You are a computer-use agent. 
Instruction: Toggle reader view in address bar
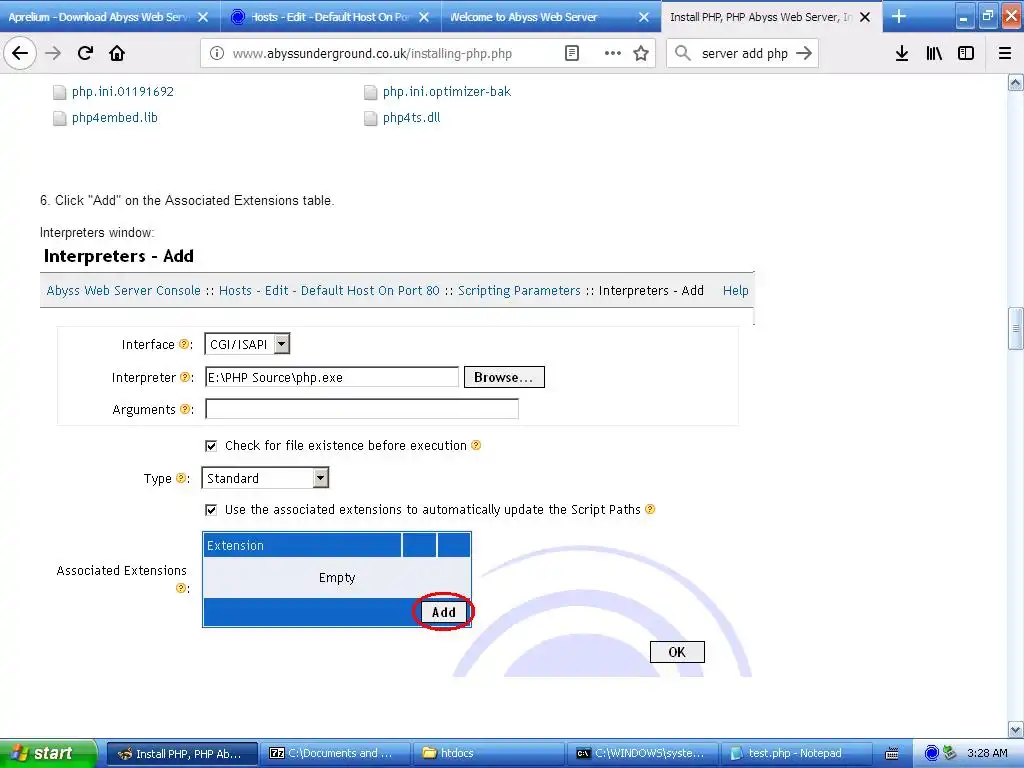click(571, 54)
